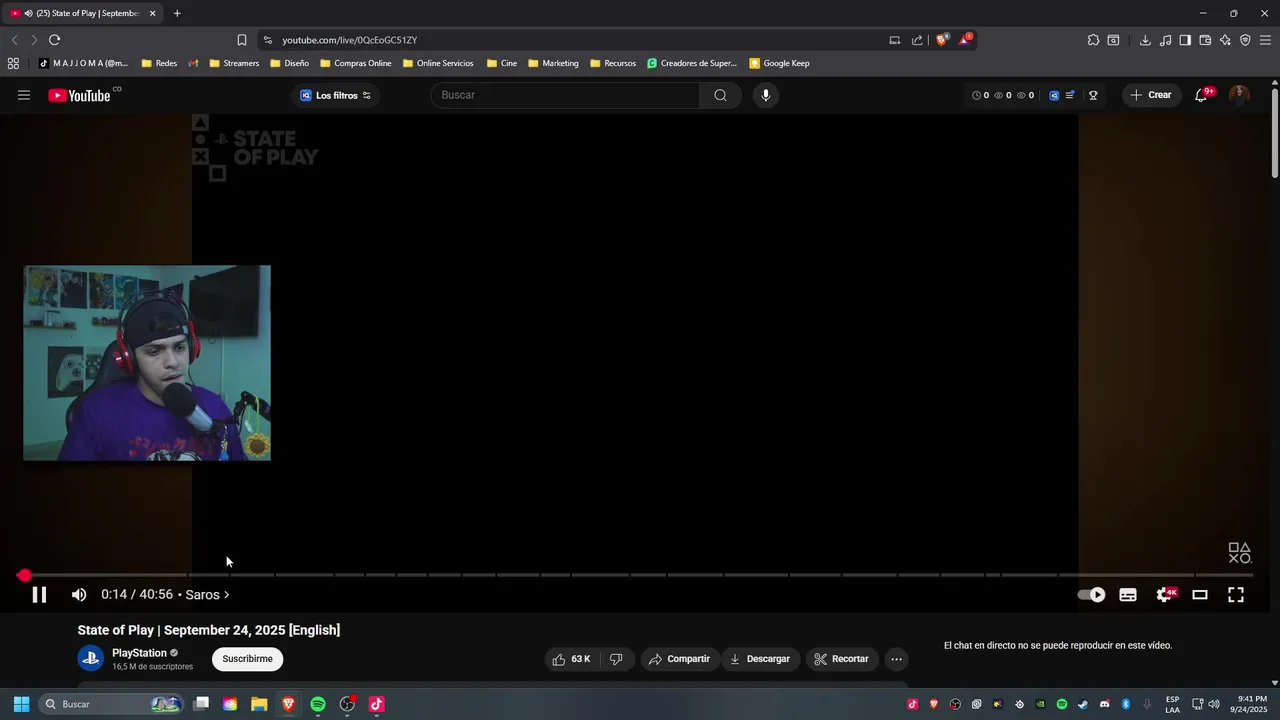Click the browser address bar URL
This screenshot has height=720, width=1280.
349,40
